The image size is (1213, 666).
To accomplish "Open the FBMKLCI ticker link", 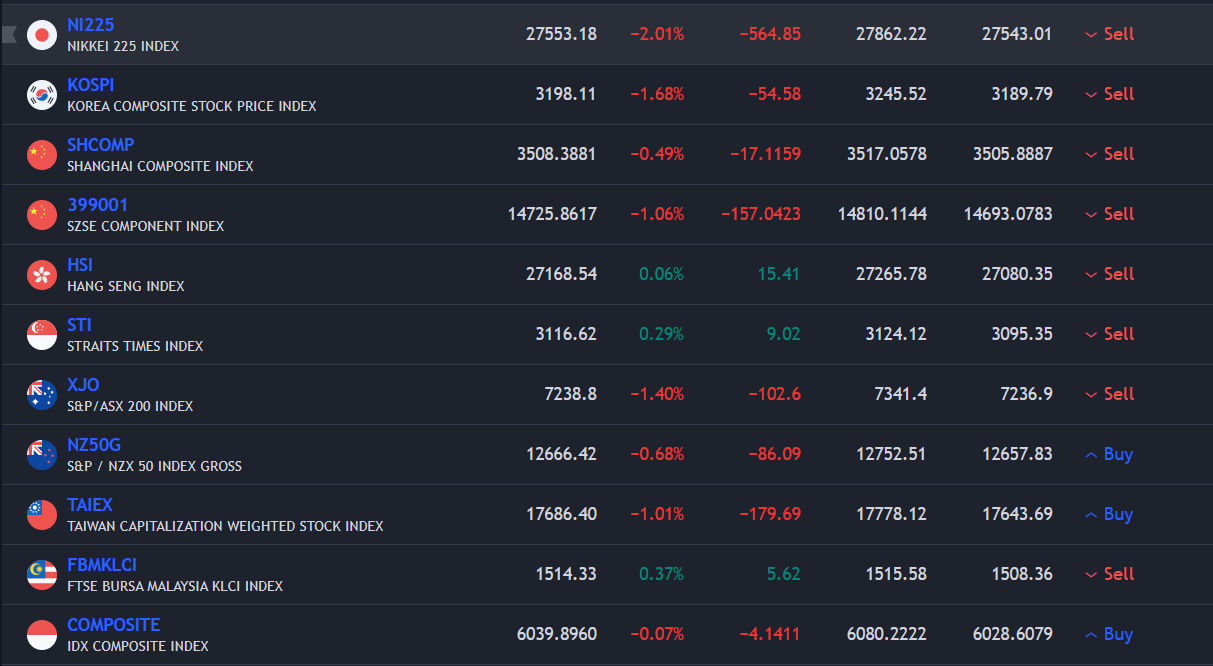I will 102,565.
